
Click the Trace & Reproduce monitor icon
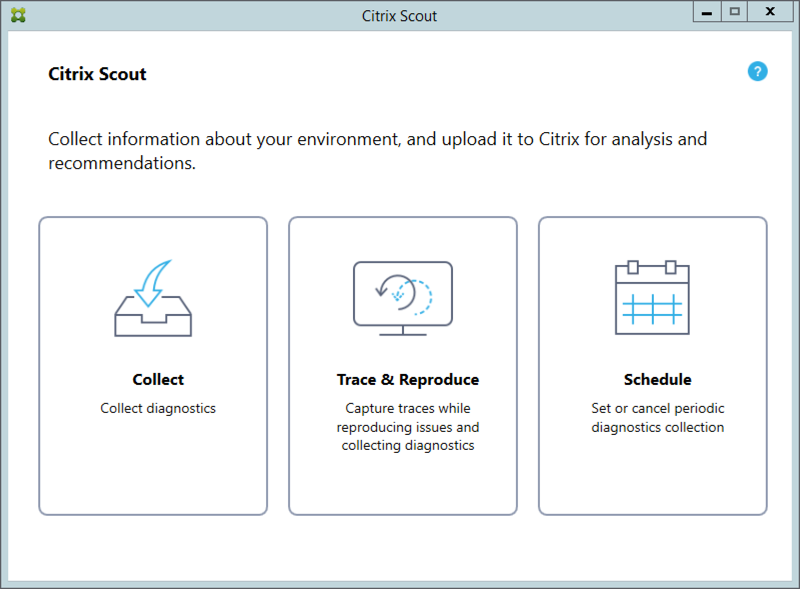click(x=403, y=298)
